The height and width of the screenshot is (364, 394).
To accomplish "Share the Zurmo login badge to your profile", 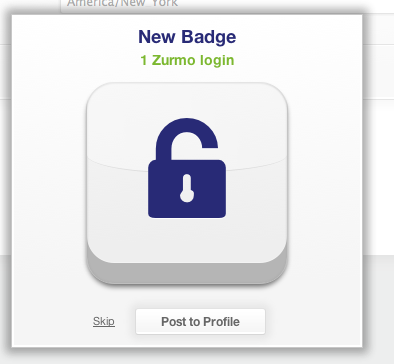I will [200, 321].
